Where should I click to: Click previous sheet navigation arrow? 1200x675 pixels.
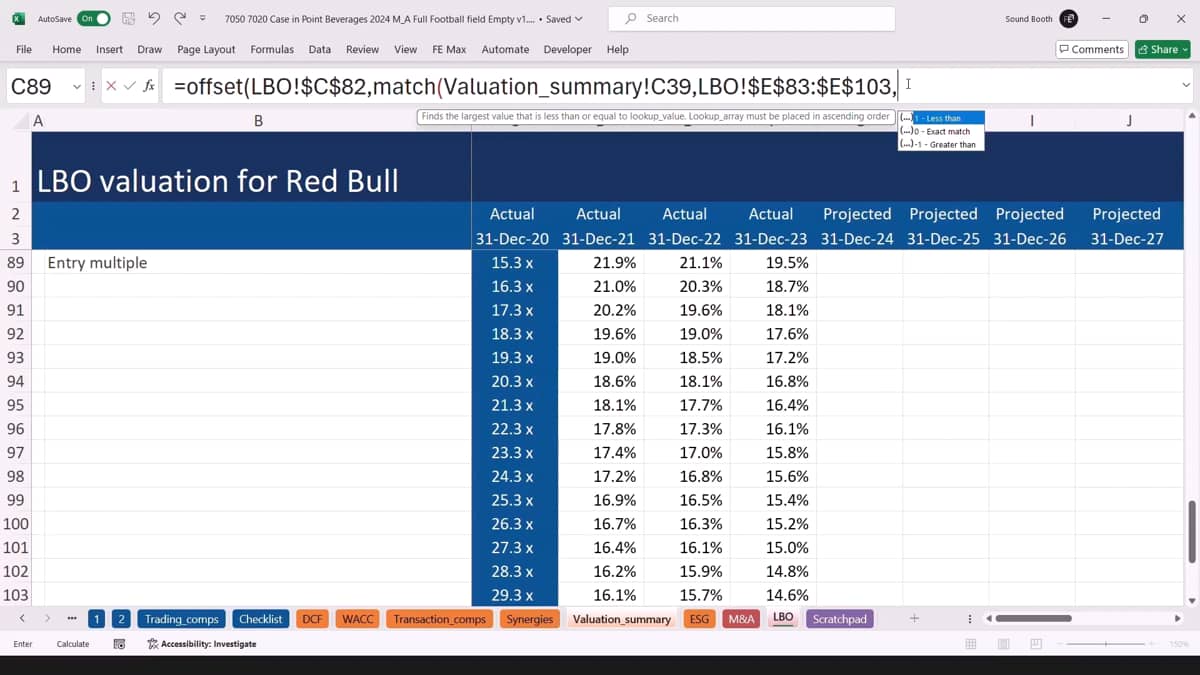(x=22, y=619)
